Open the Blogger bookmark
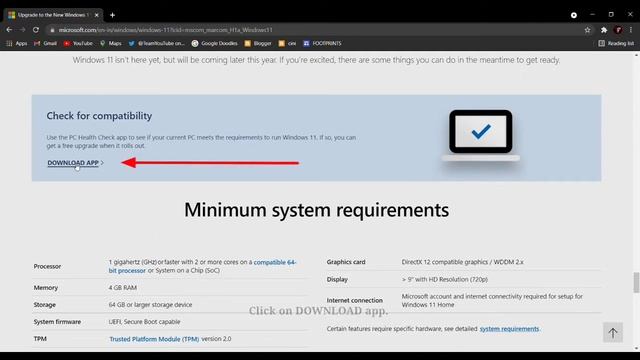 258,43
